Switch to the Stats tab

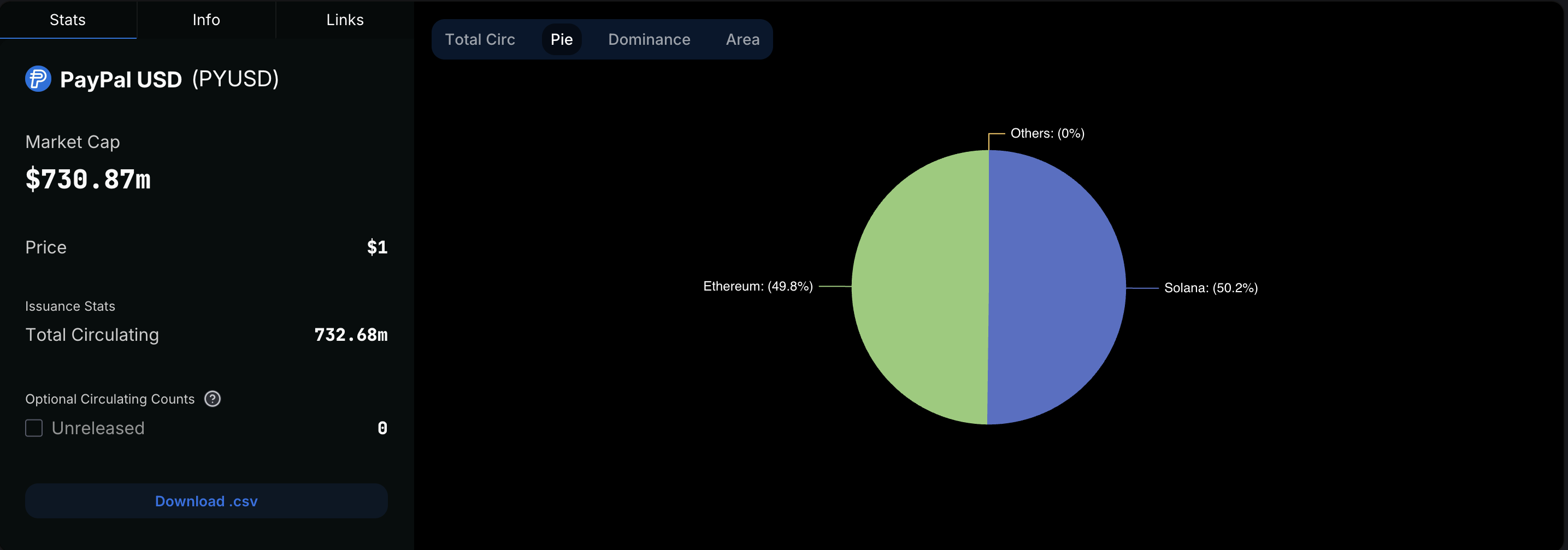[68, 20]
